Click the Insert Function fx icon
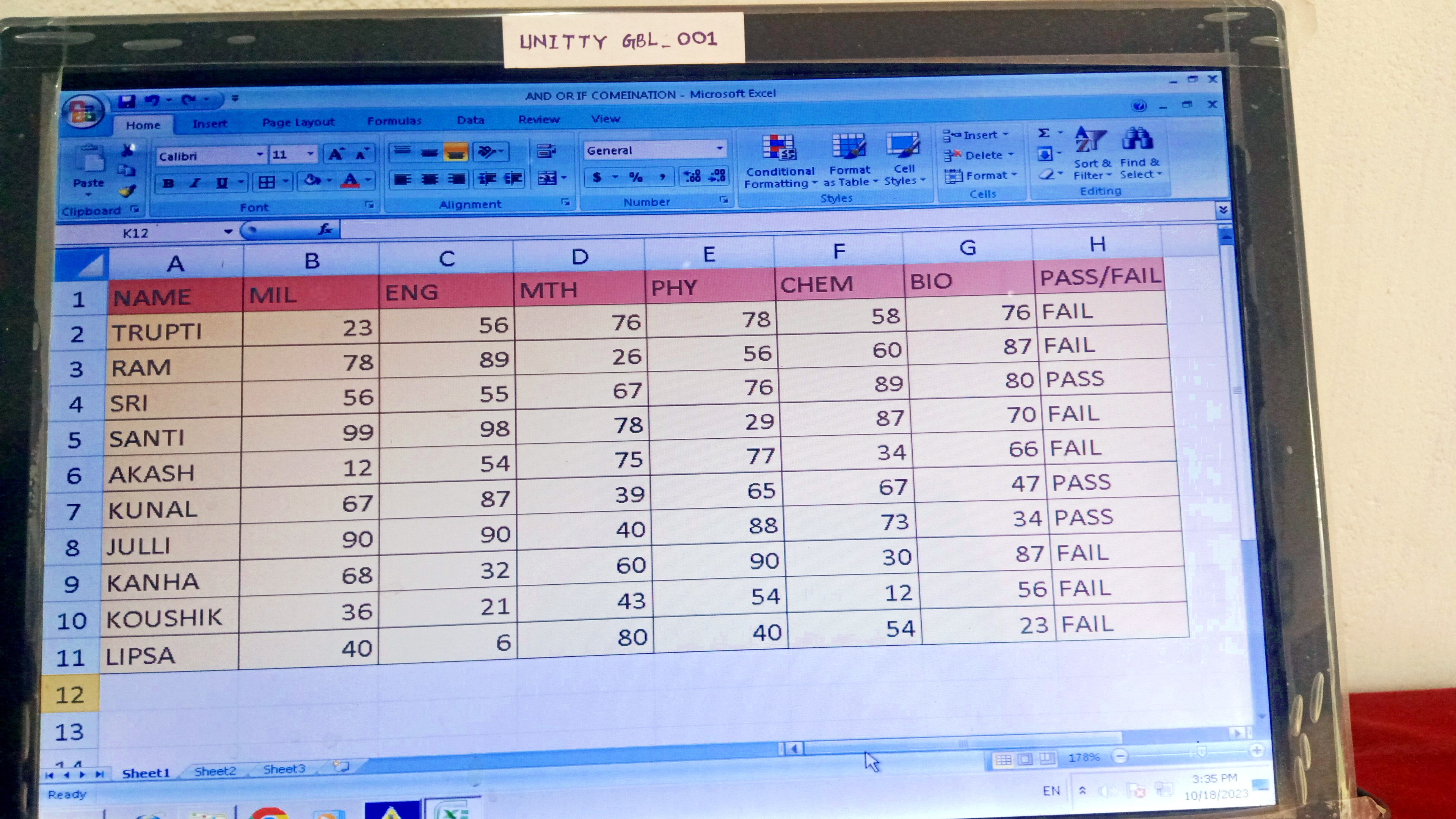 (x=325, y=229)
